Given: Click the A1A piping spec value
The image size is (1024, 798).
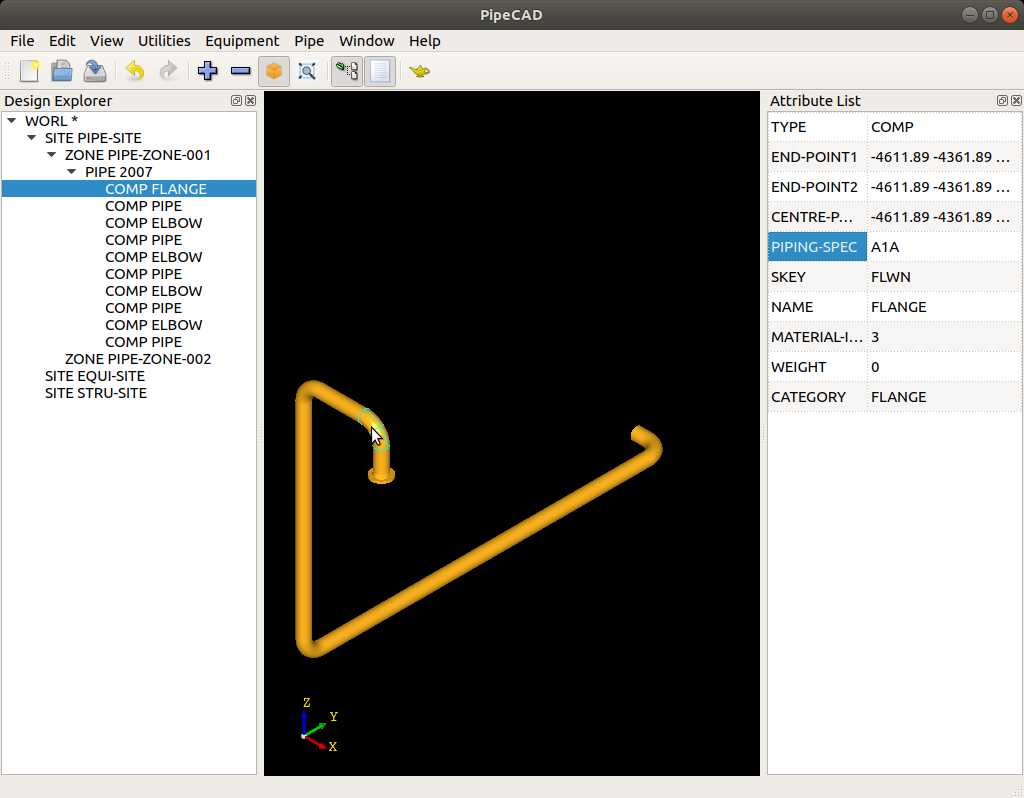Looking at the screenshot, I should (x=944, y=247).
